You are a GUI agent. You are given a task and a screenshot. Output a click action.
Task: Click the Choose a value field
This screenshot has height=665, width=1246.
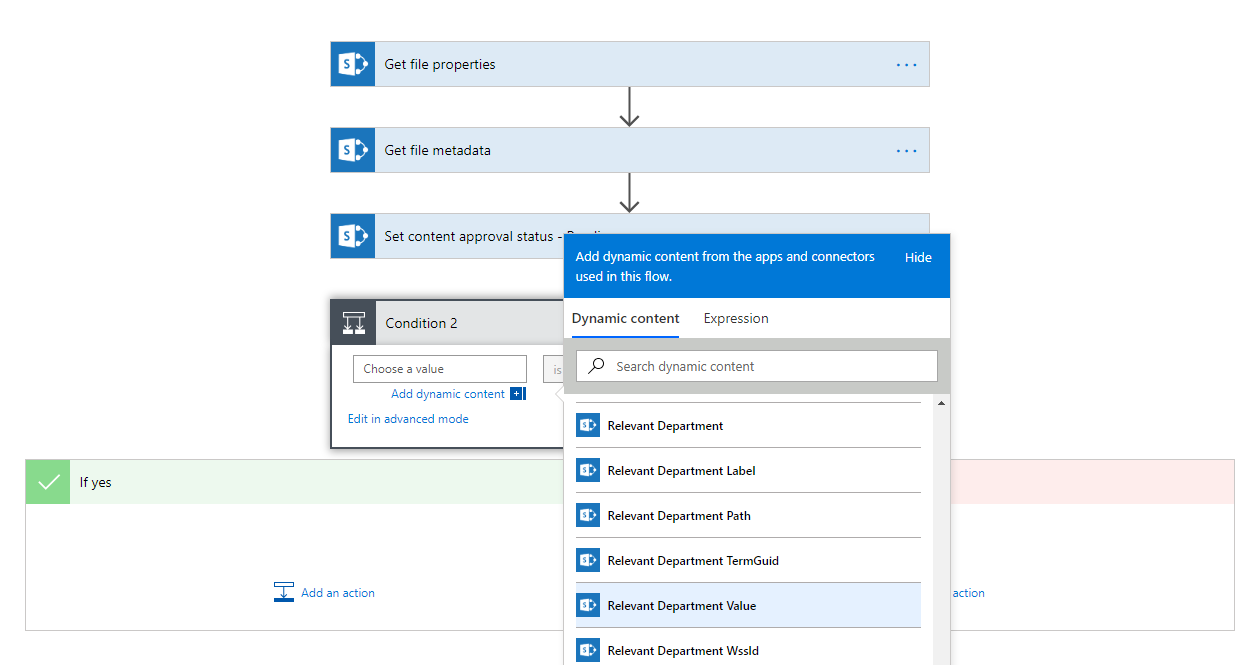coord(439,369)
